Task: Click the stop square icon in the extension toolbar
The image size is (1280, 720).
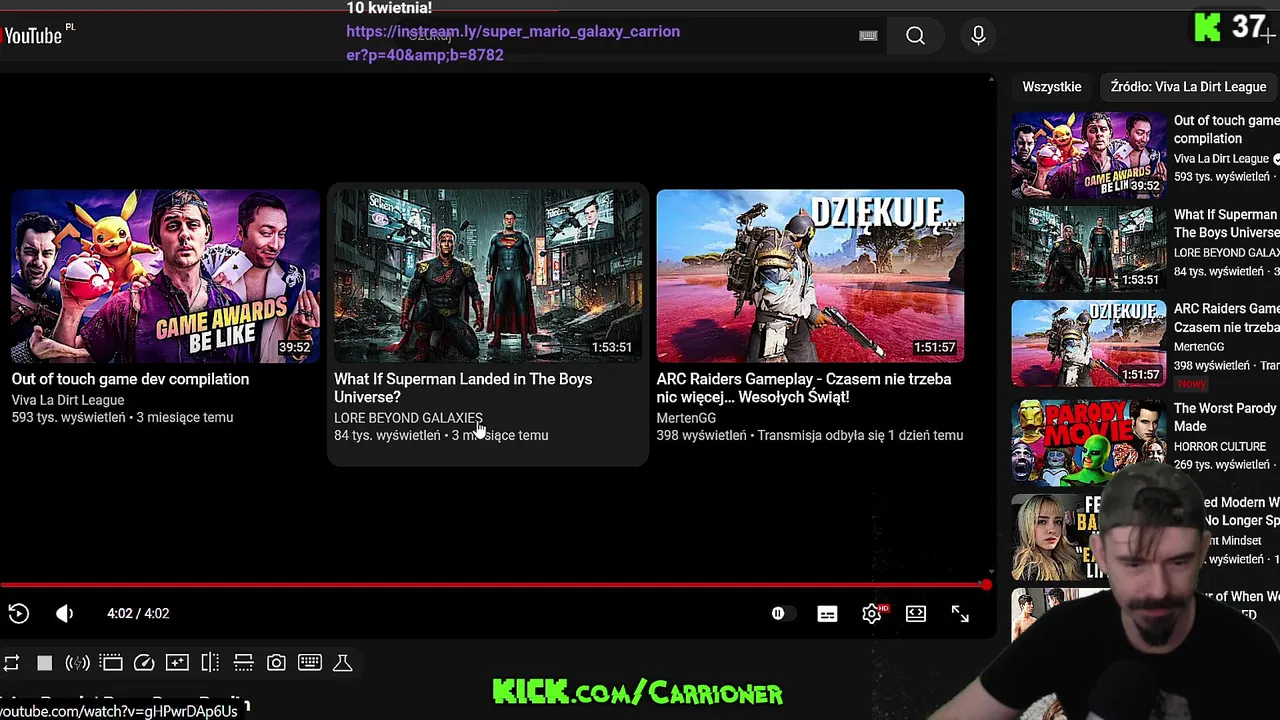Action: click(44, 663)
